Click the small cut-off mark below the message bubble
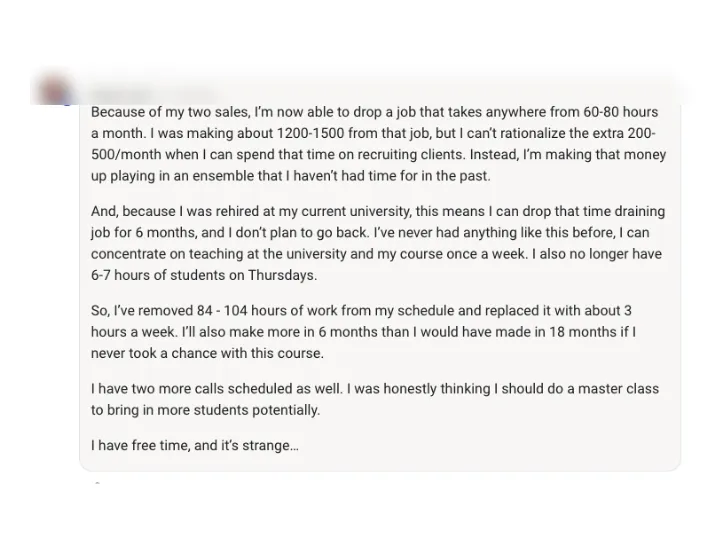This screenshot has height=540, width=720. (97, 483)
